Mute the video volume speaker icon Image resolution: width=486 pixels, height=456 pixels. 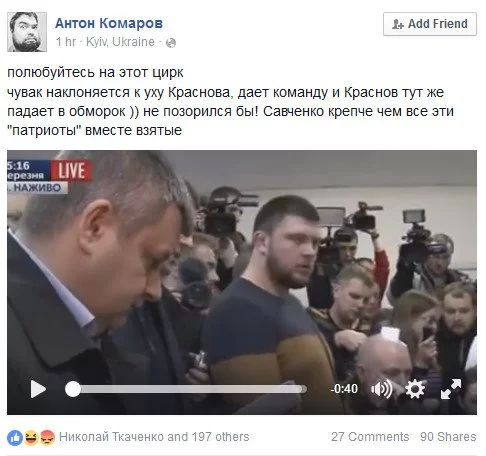381,389
